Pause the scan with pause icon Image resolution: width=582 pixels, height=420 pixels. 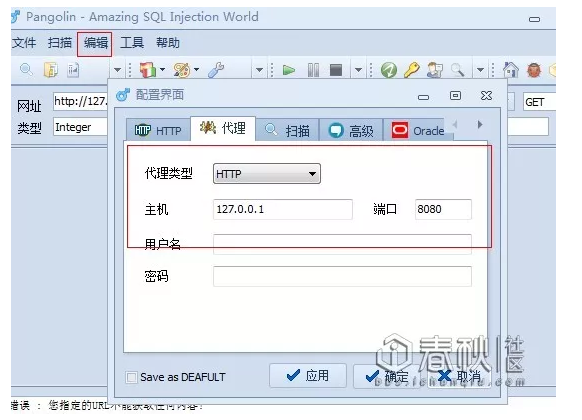(313, 70)
